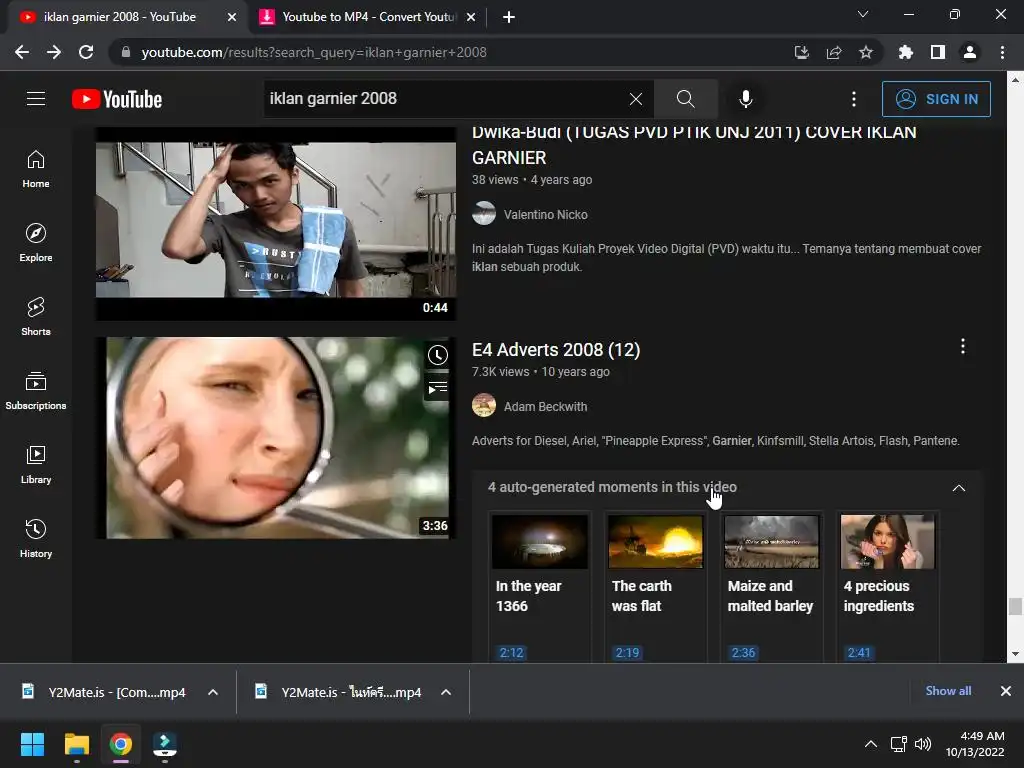The image size is (1024, 768).
Task: Expand options for Y2Mate.is [Com...mp4 download
Action: click(x=213, y=692)
